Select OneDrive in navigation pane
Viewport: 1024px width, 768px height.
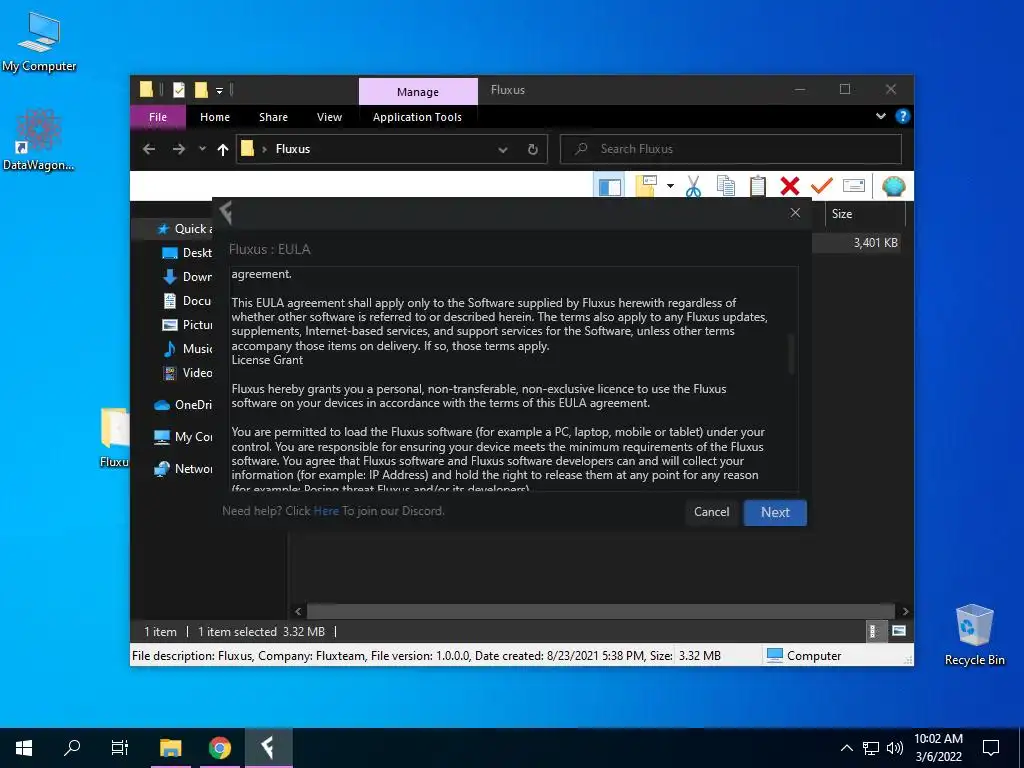pyautogui.click(x=184, y=405)
